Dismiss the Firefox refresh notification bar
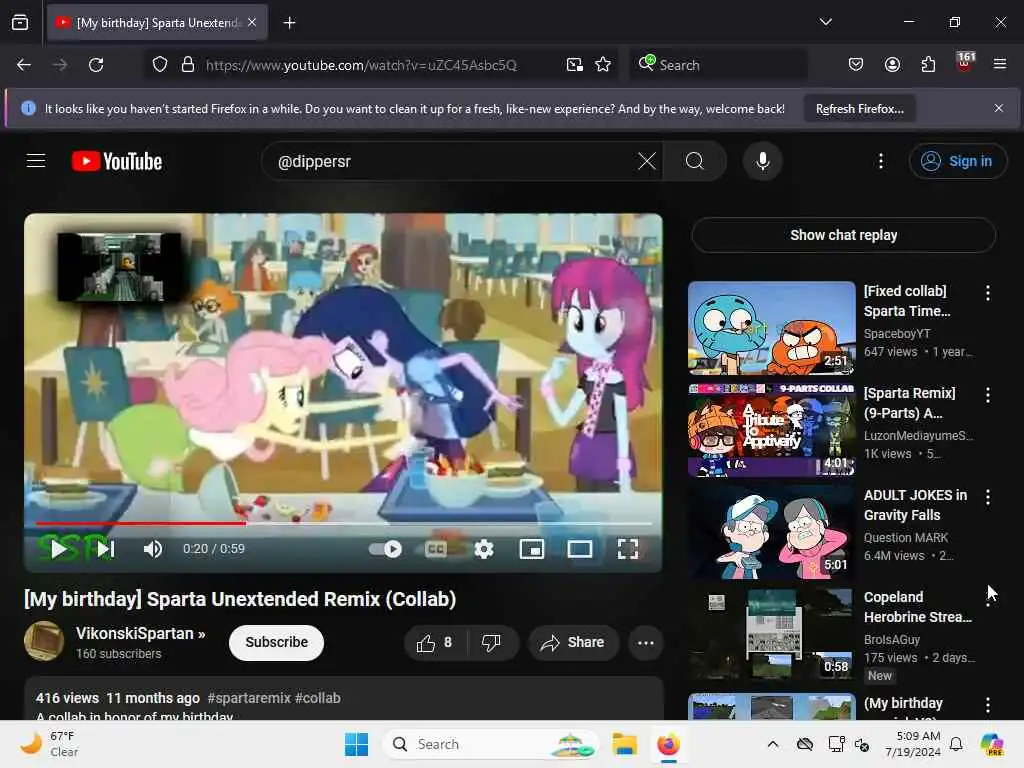Viewport: 1024px width, 768px height. click(x=998, y=108)
